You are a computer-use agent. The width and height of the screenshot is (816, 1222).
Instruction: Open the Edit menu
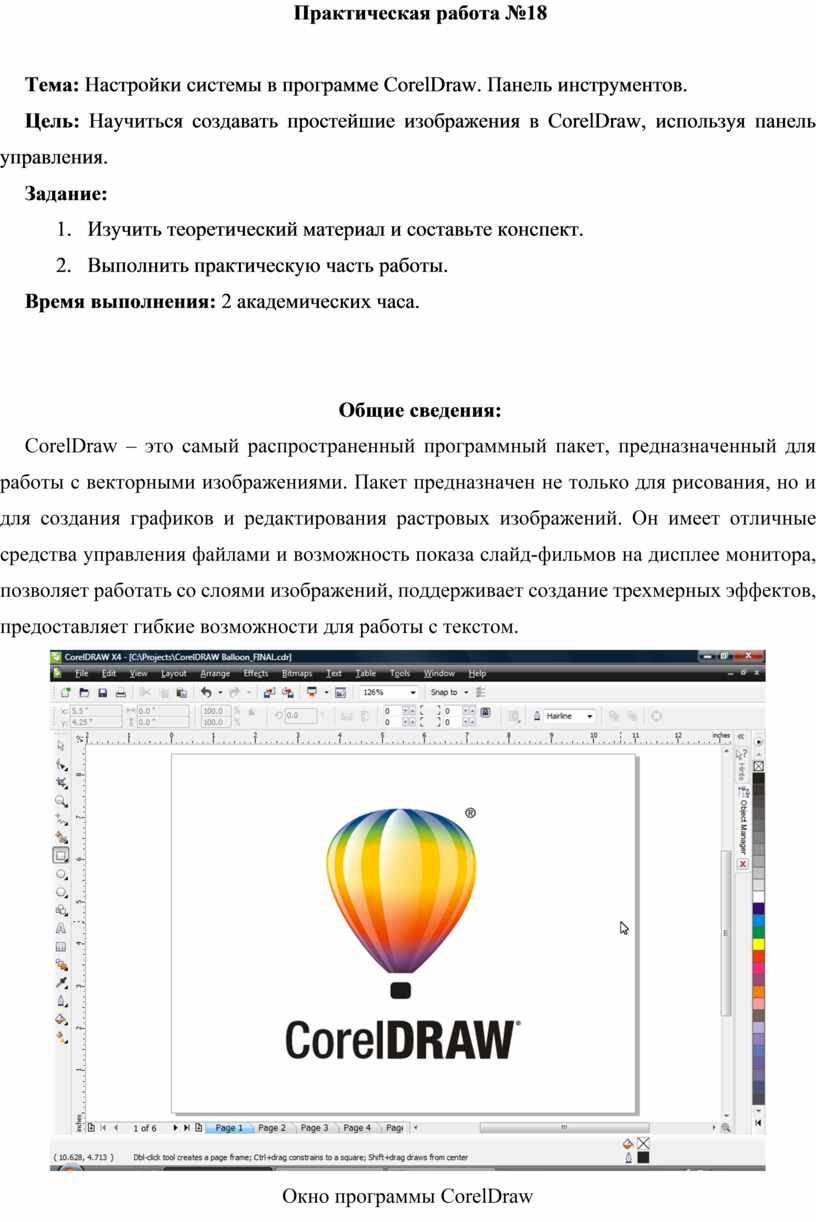click(x=109, y=673)
